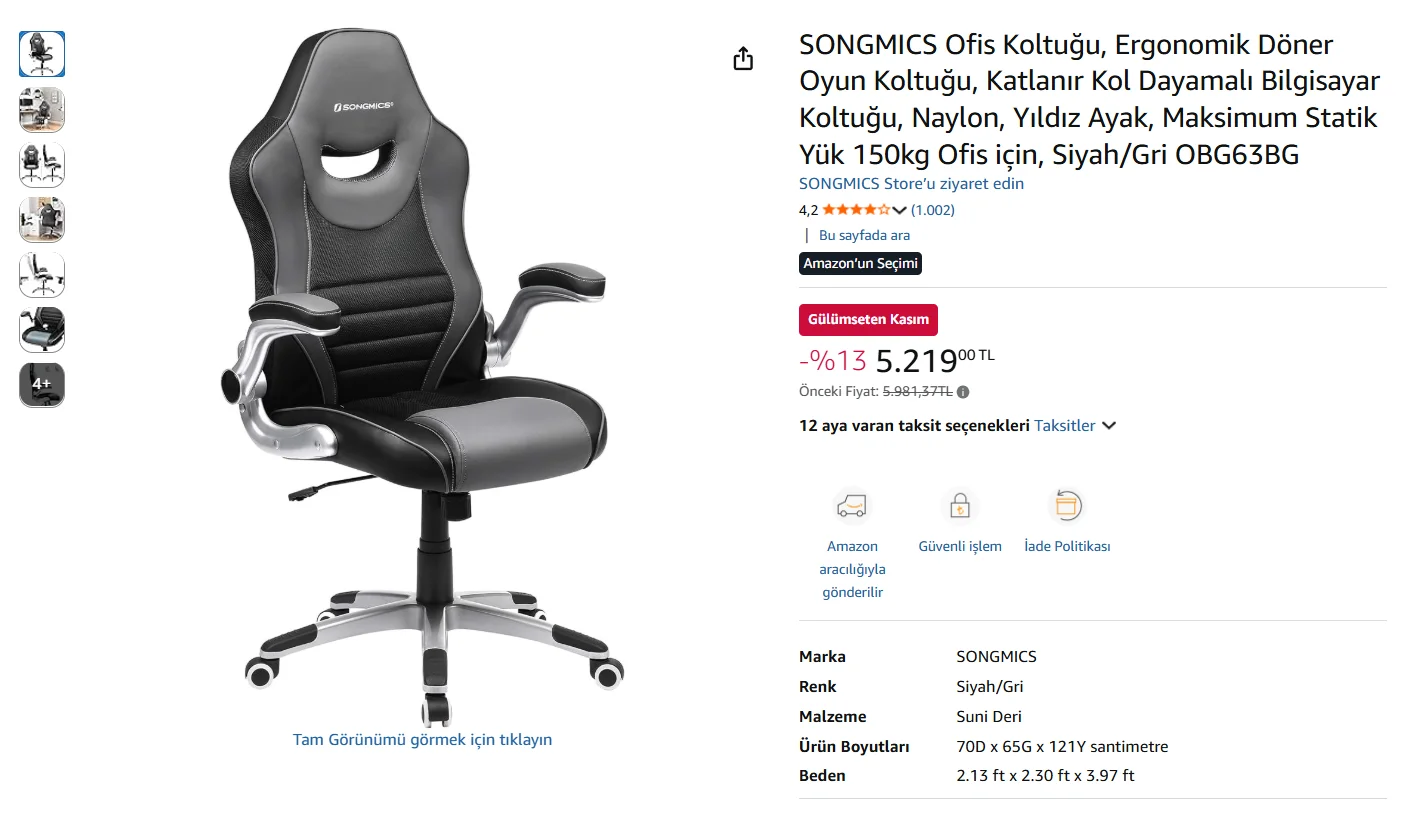Select the seat cushion close-up thumbnail
The image size is (1410, 813).
pyautogui.click(x=42, y=329)
